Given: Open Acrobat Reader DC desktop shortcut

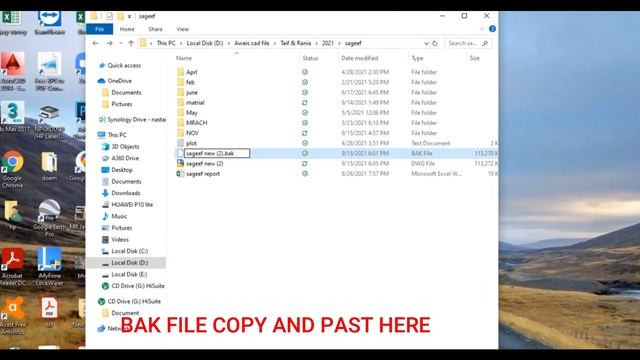Looking at the screenshot, I should [x=13, y=266].
